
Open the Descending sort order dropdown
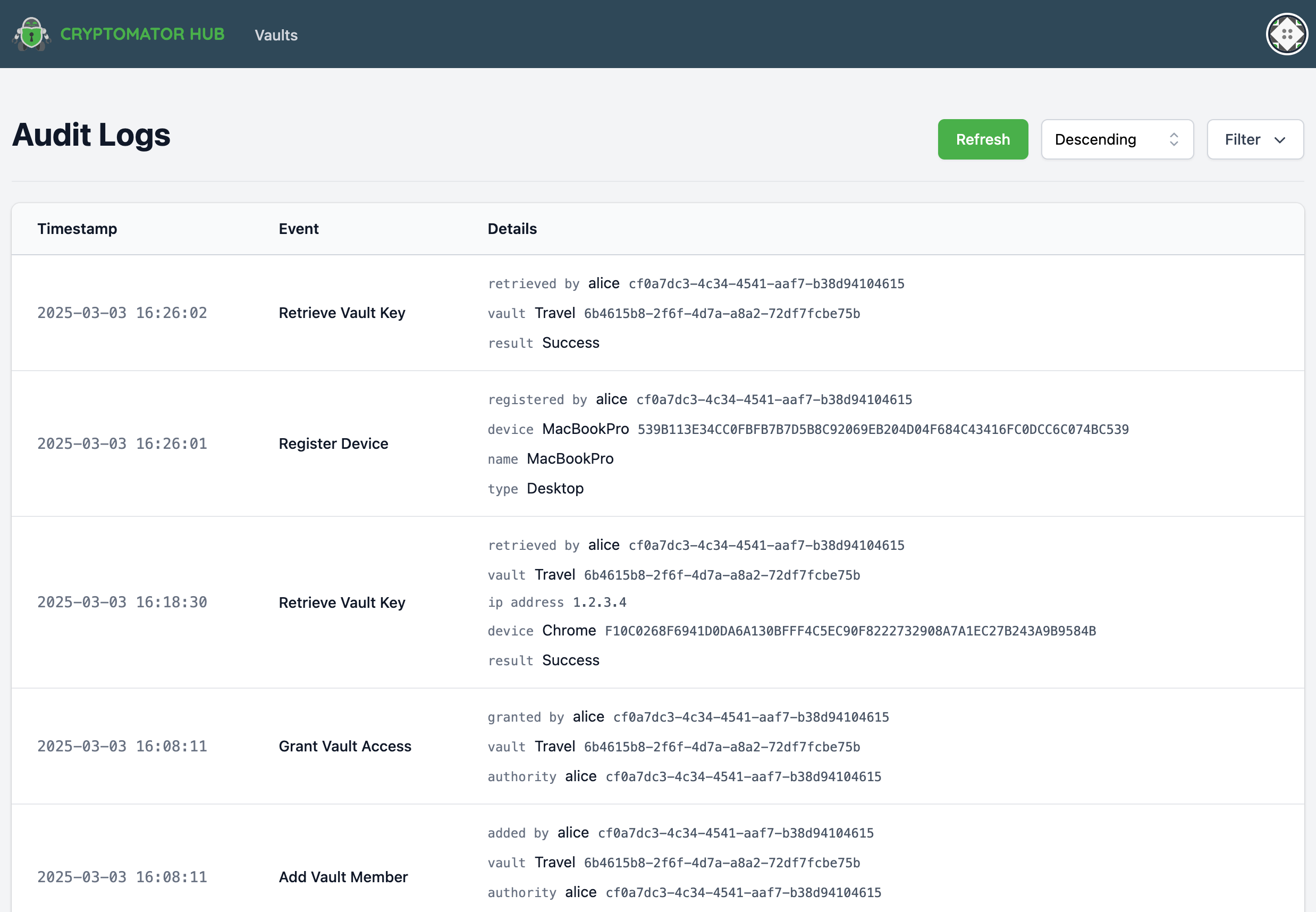[1117, 139]
